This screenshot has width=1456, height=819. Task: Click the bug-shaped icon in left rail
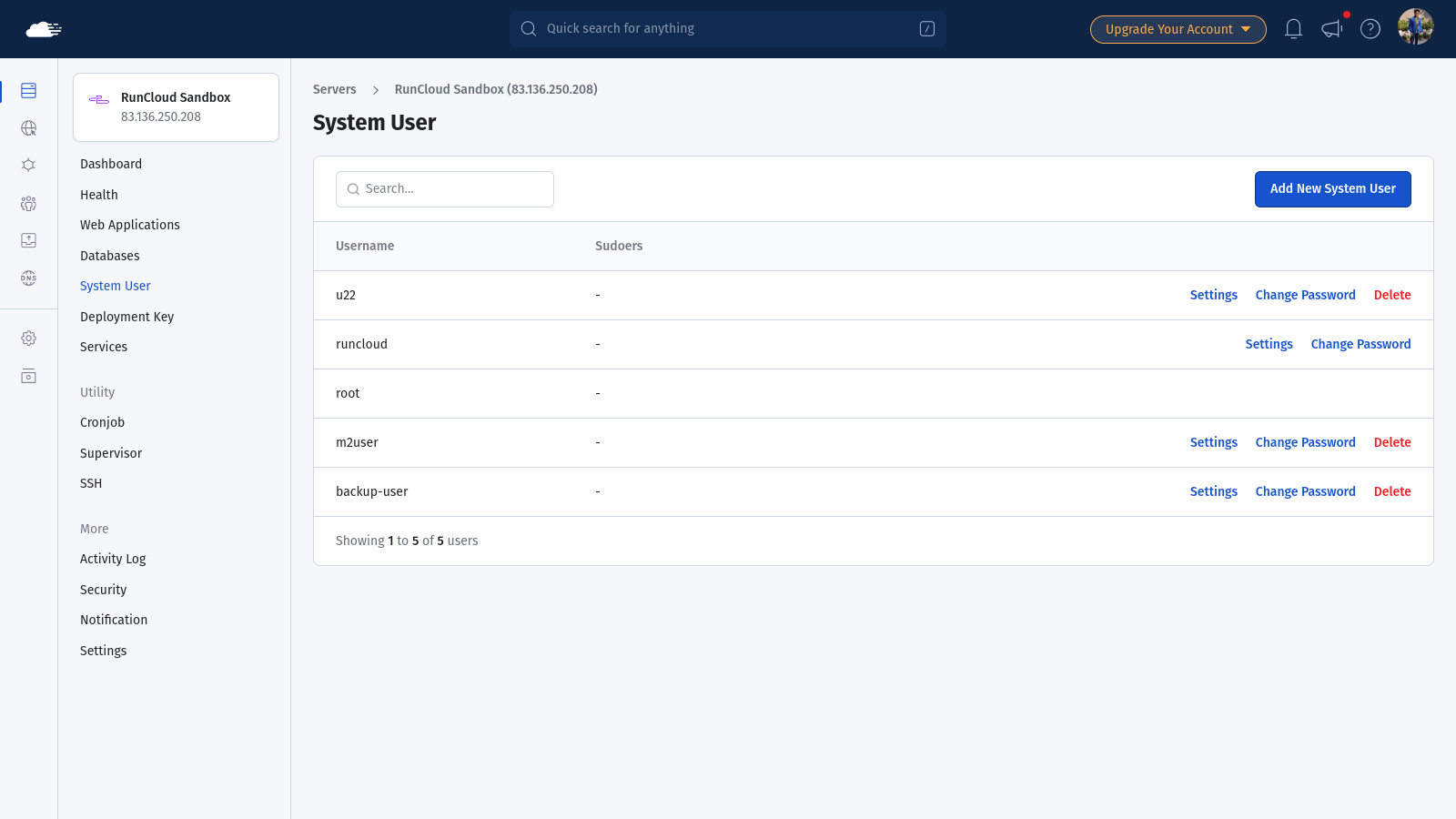(x=28, y=166)
